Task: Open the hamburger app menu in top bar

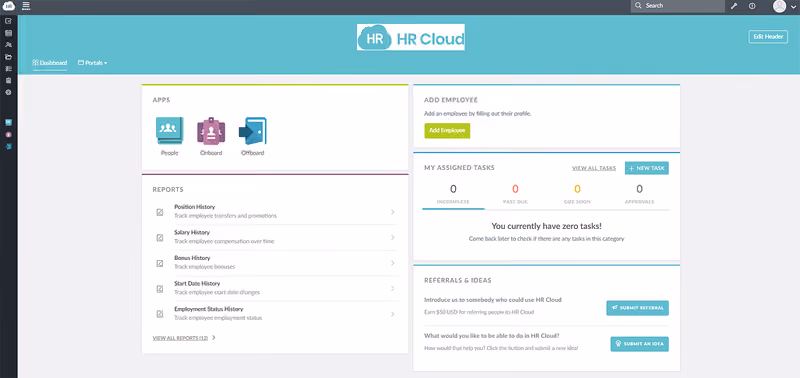Action: pyautogui.click(x=26, y=6)
